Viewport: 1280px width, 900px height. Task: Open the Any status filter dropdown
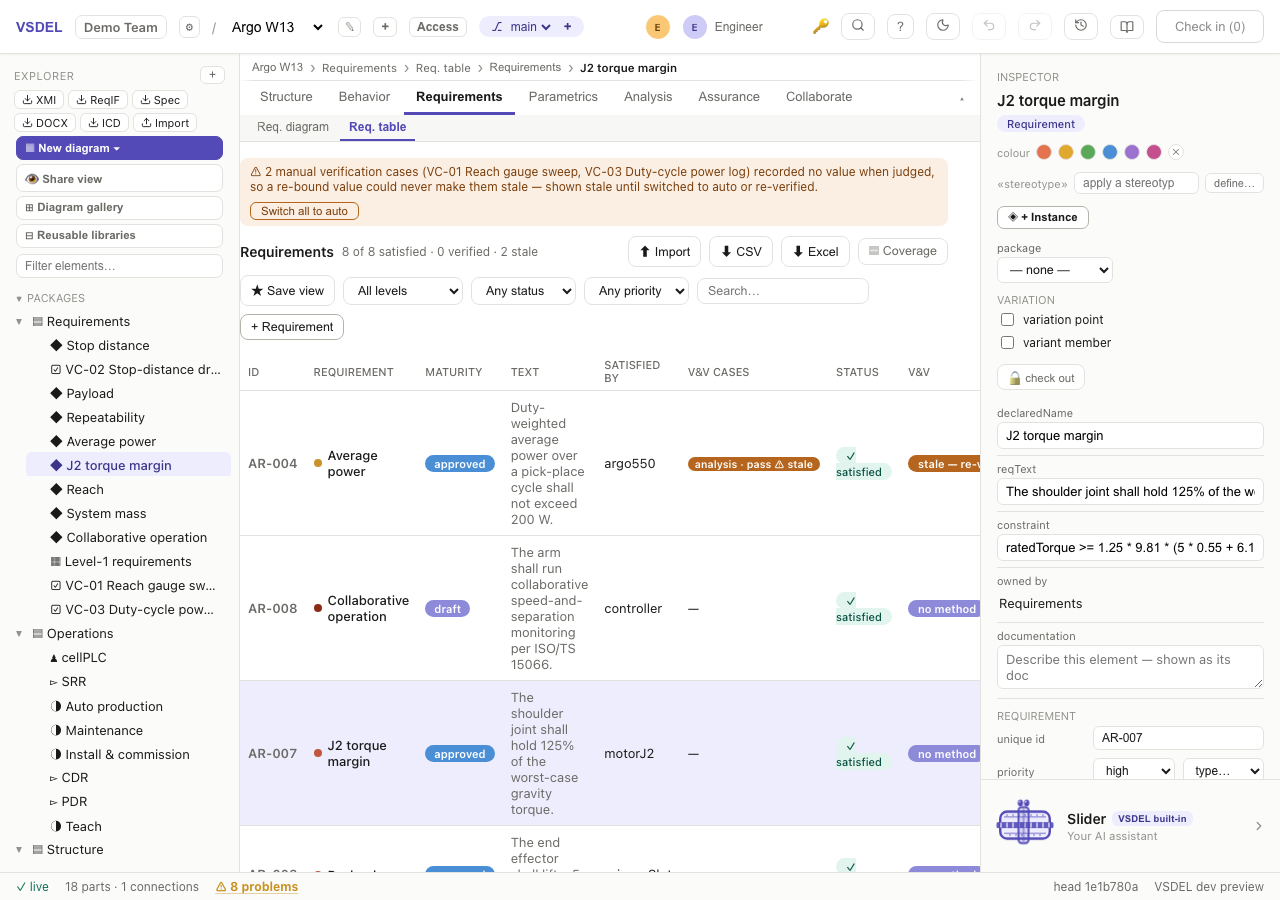[x=523, y=291]
